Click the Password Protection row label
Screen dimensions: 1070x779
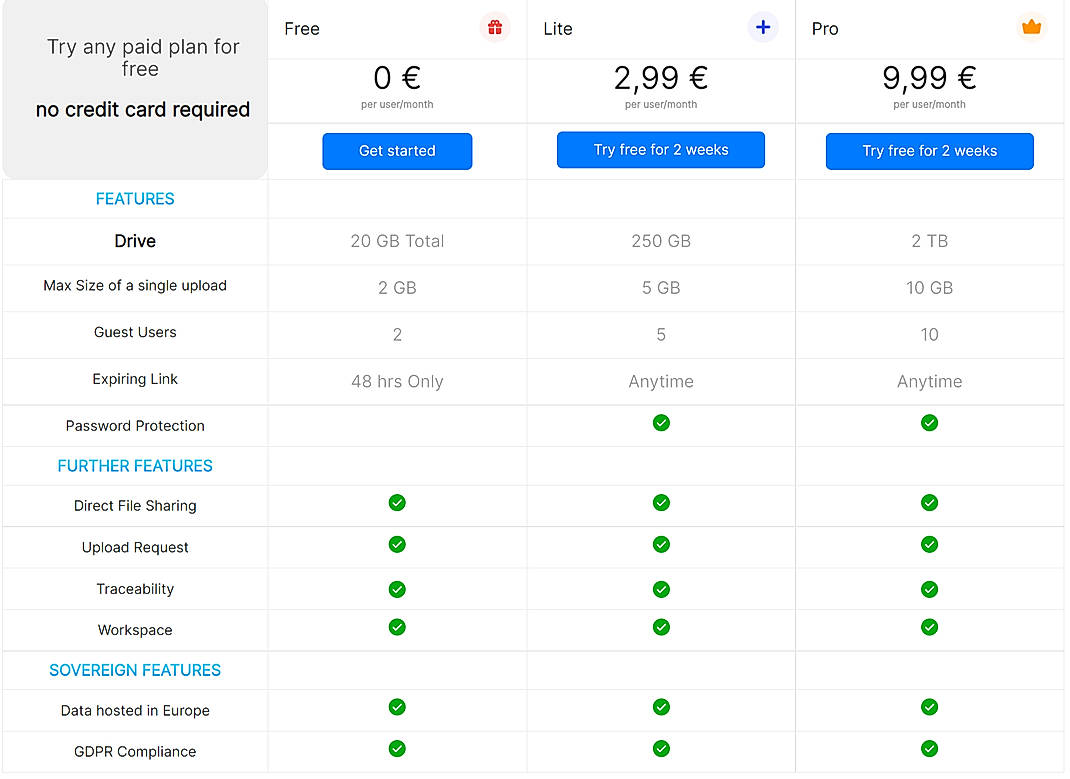(135, 426)
